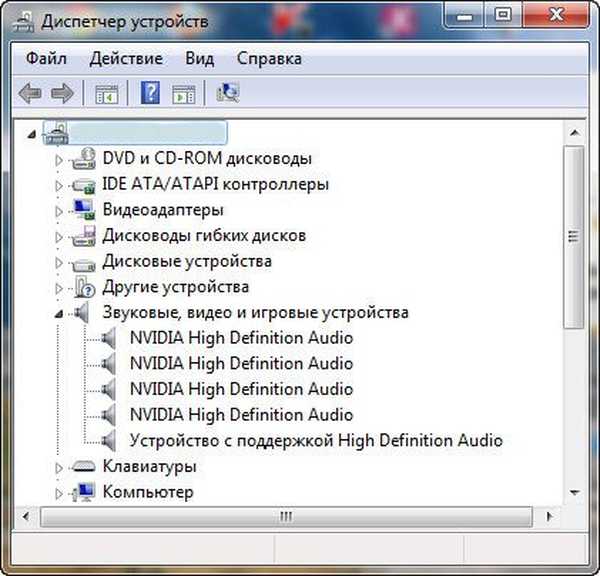Image resolution: width=600 pixels, height=576 pixels.
Task: Select Устройство с поддержкой High Definition Audio
Action: 316,440
